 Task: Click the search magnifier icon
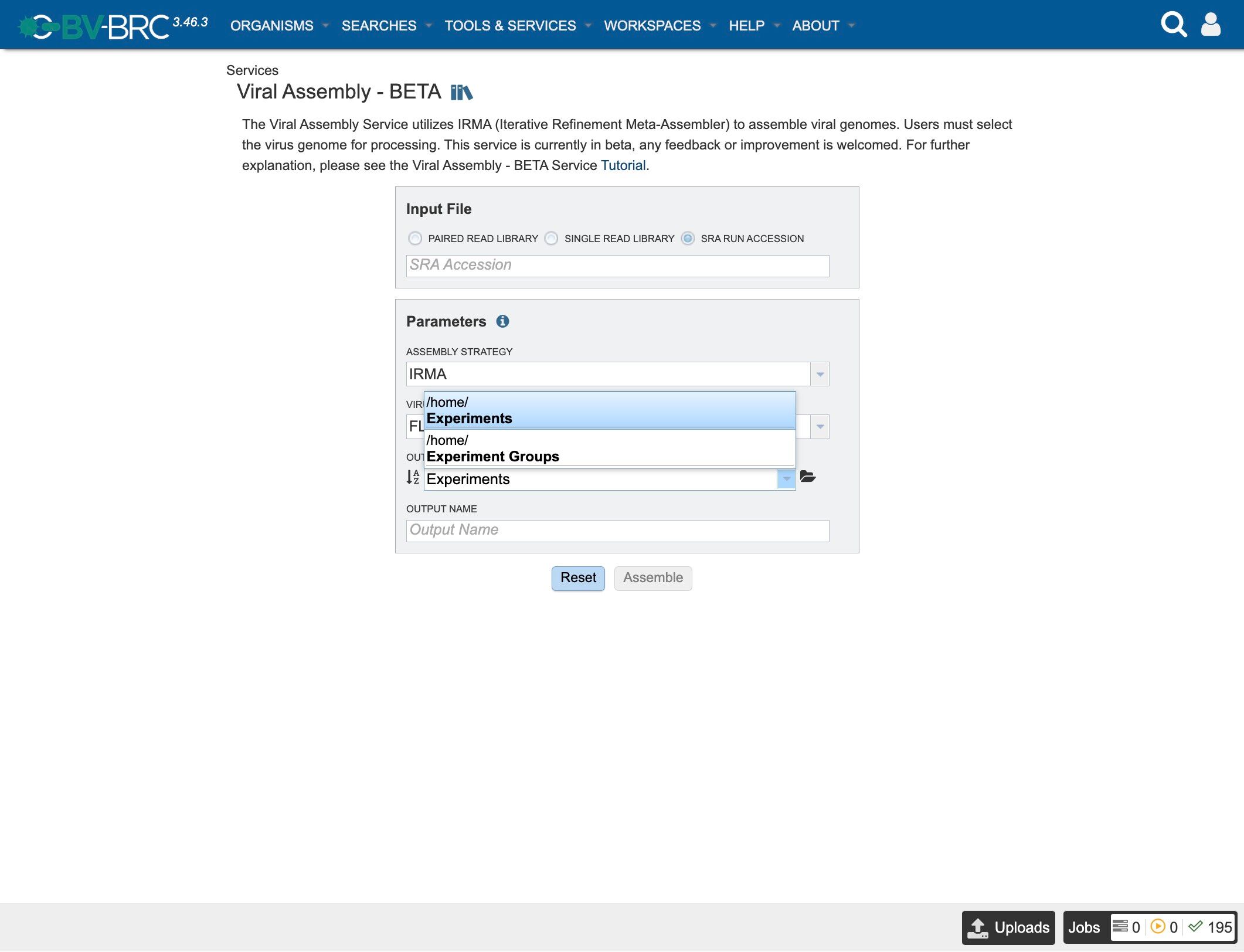1174,25
